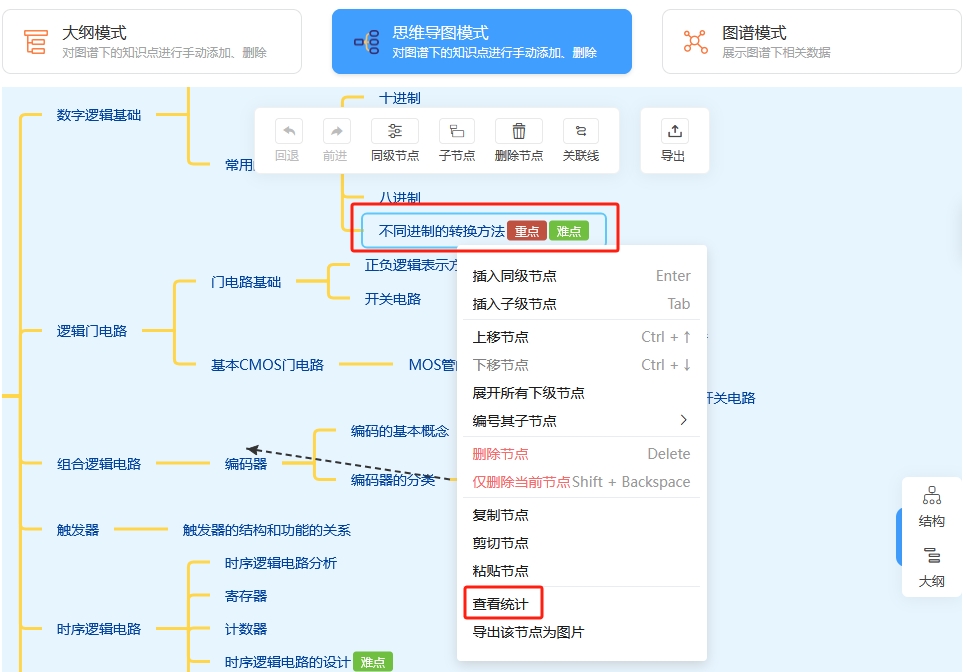Click the 关联线 association line icon
The image size is (967, 672).
(x=580, y=131)
